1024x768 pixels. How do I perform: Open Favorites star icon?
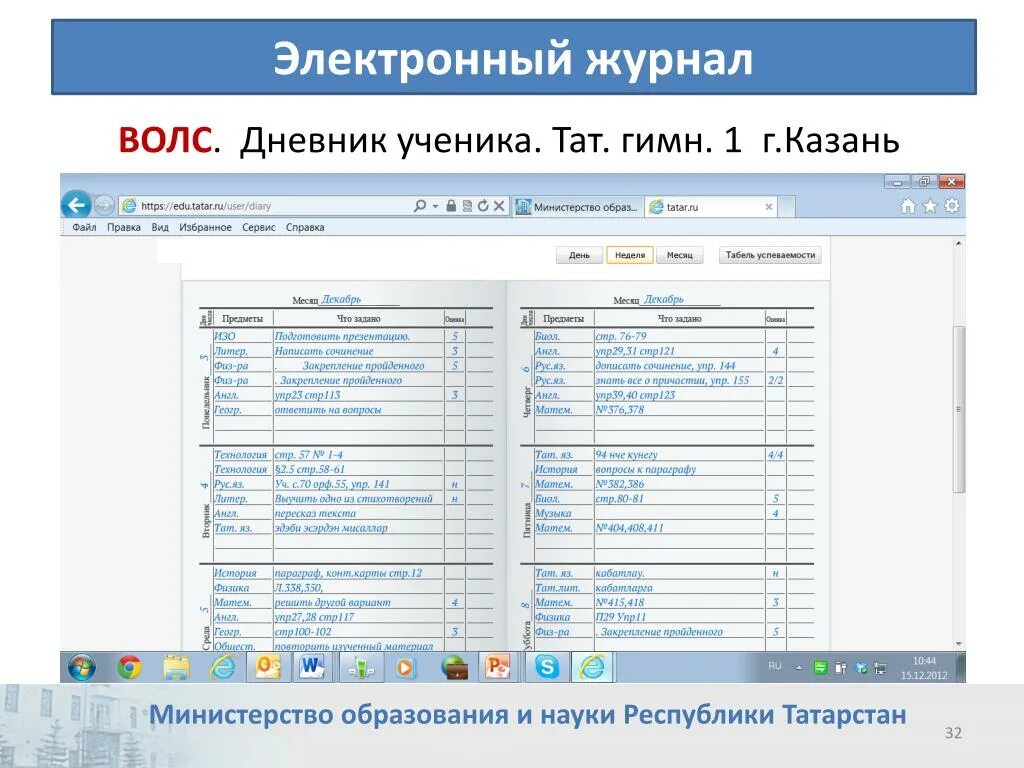click(x=930, y=206)
